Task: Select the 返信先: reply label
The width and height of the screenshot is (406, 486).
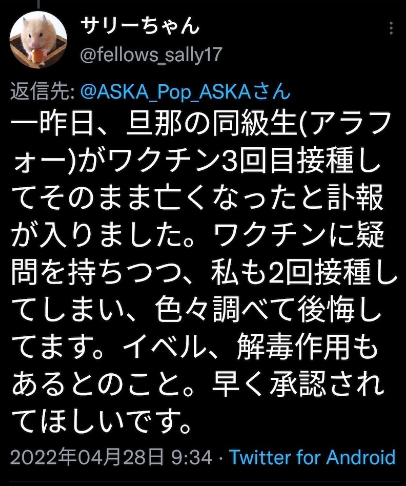Action: coord(42,92)
